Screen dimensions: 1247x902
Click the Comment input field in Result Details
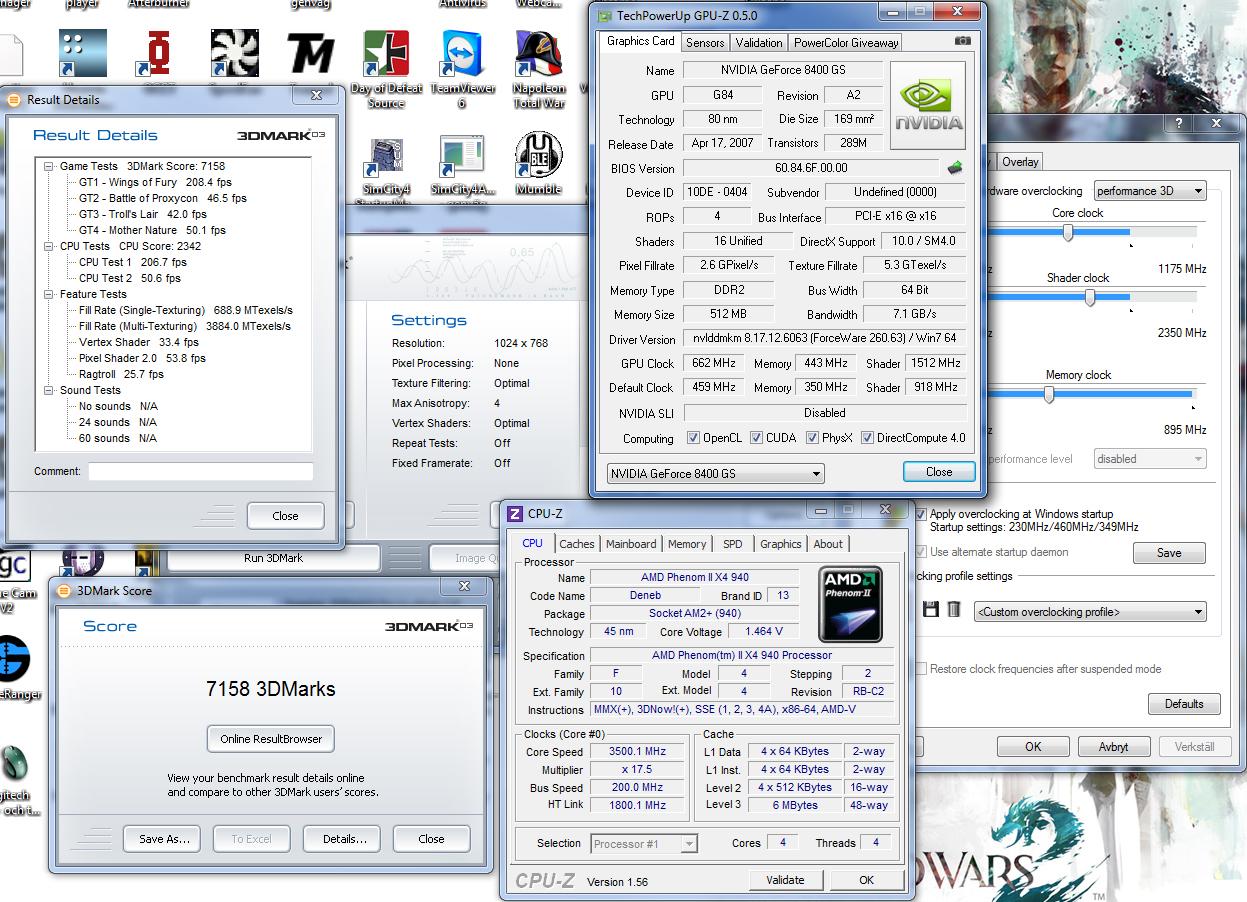click(200, 471)
